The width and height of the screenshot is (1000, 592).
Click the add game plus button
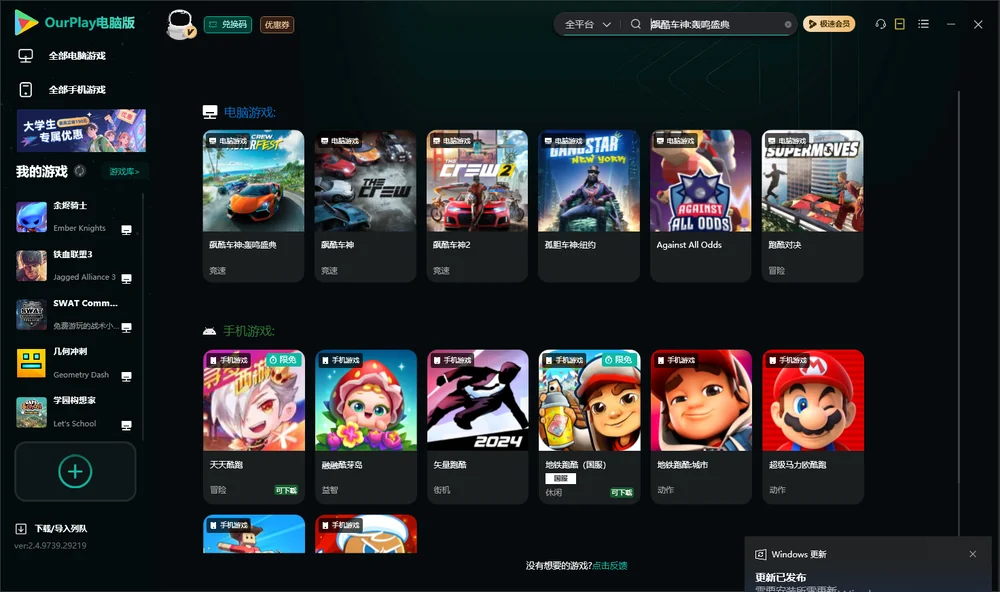pyautogui.click(x=75, y=471)
